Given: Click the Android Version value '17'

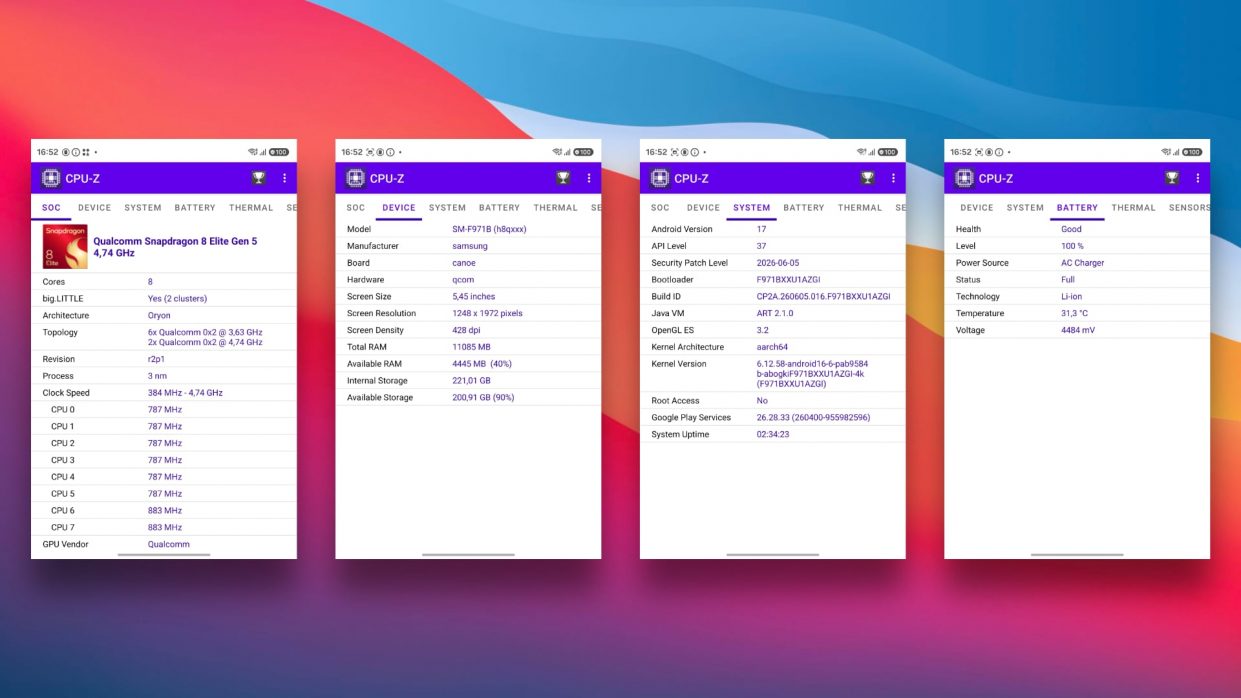Looking at the screenshot, I should tap(761, 229).
